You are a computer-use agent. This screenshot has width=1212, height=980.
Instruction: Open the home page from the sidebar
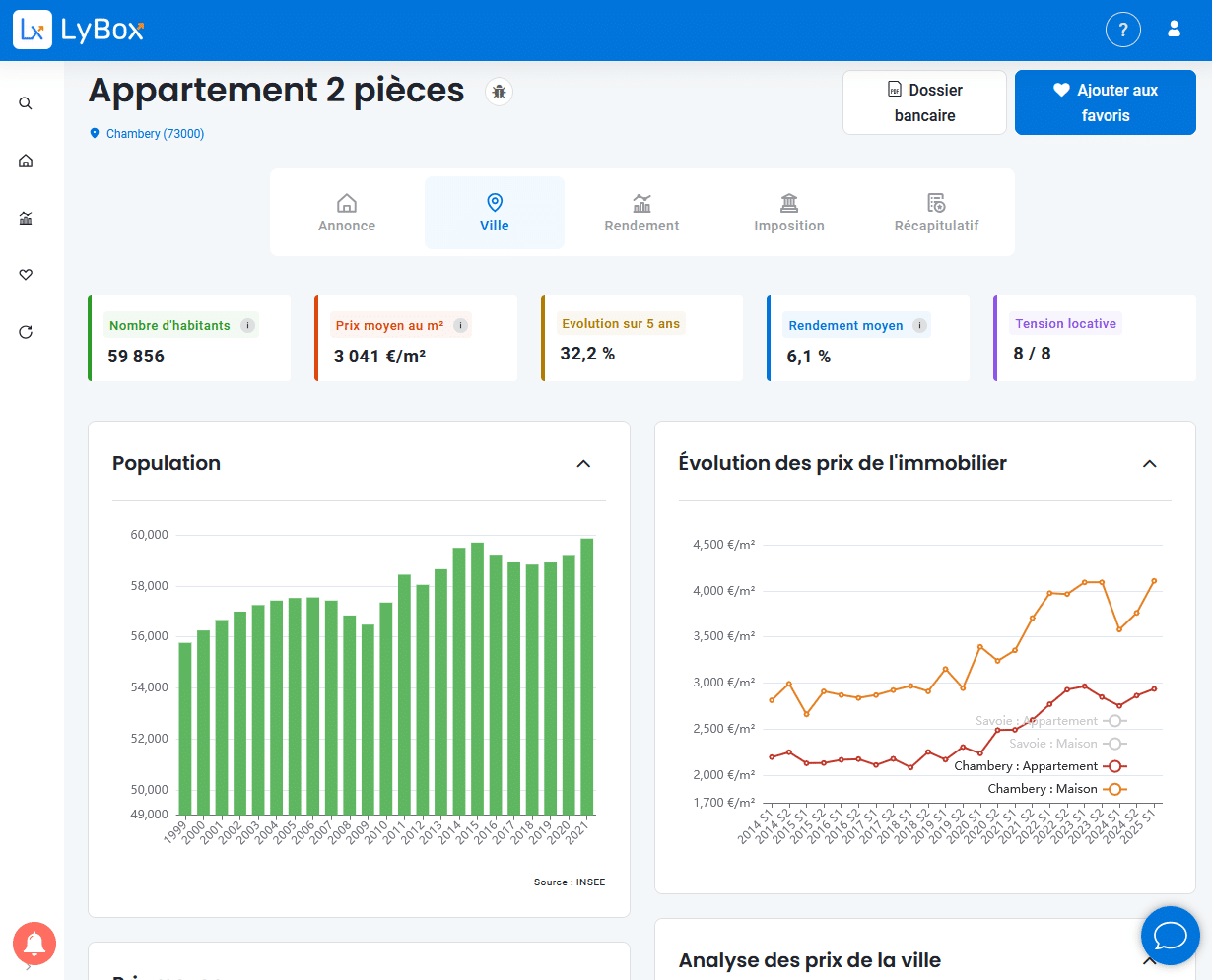[x=25, y=161]
